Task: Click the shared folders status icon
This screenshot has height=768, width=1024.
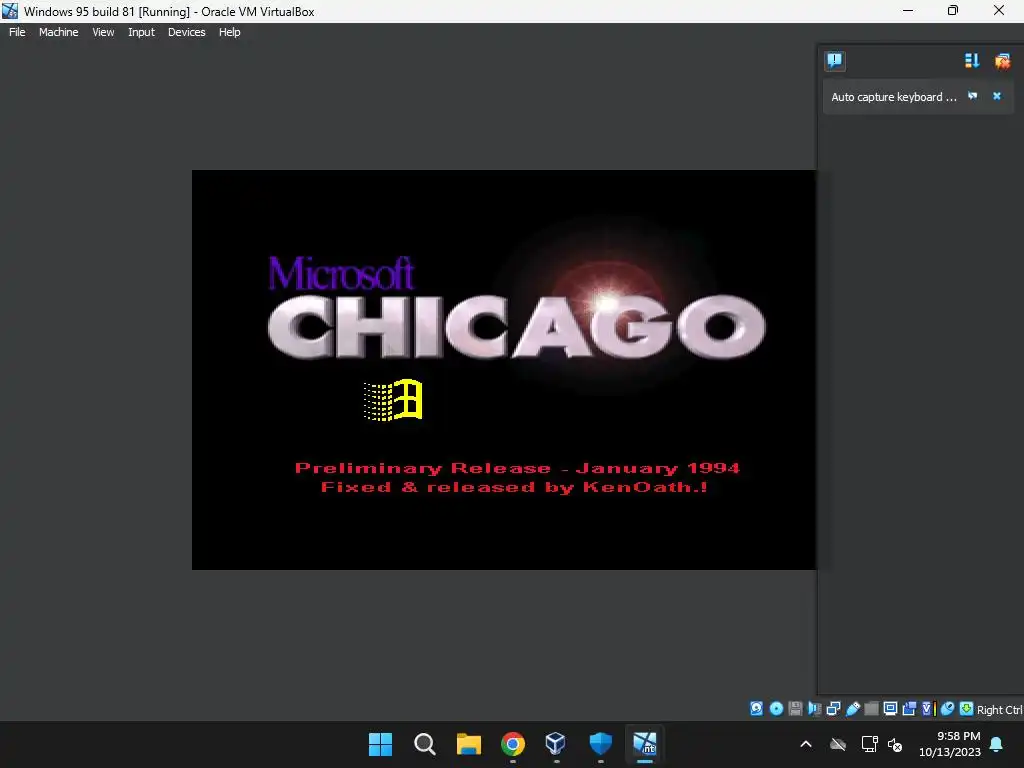Action: [x=871, y=709]
